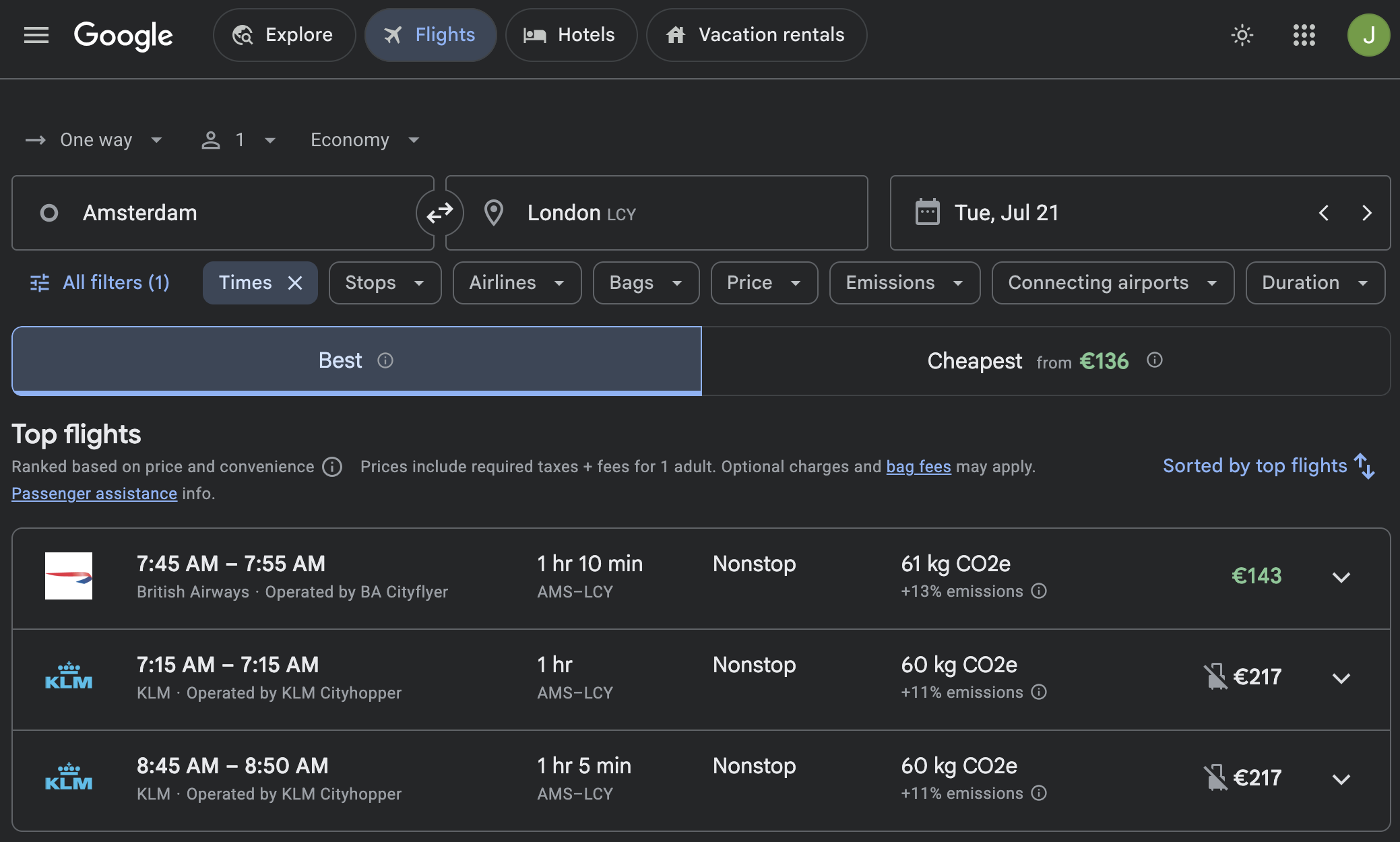Image resolution: width=1400 pixels, height=842 pixels.
Task: View emissions info for 8:45 AM KLM flight
Action: tap(1040, 794)
